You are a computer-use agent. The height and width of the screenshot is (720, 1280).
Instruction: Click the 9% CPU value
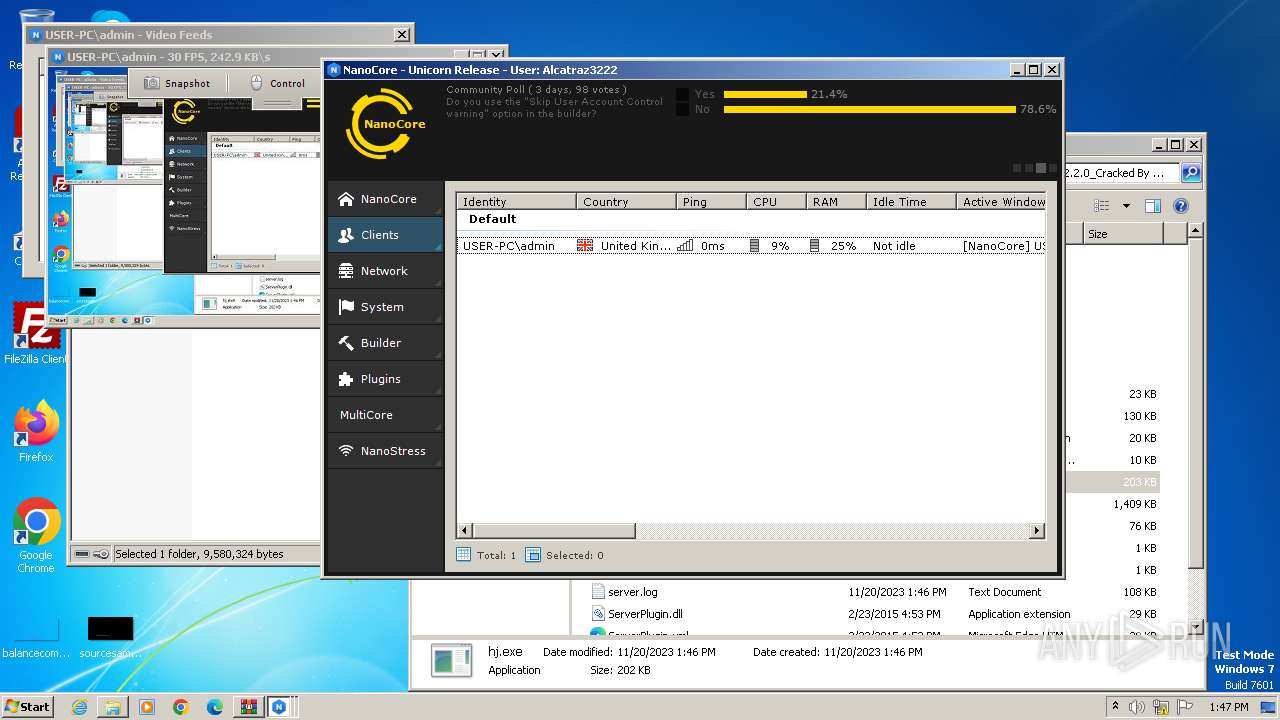pos(780,246)
